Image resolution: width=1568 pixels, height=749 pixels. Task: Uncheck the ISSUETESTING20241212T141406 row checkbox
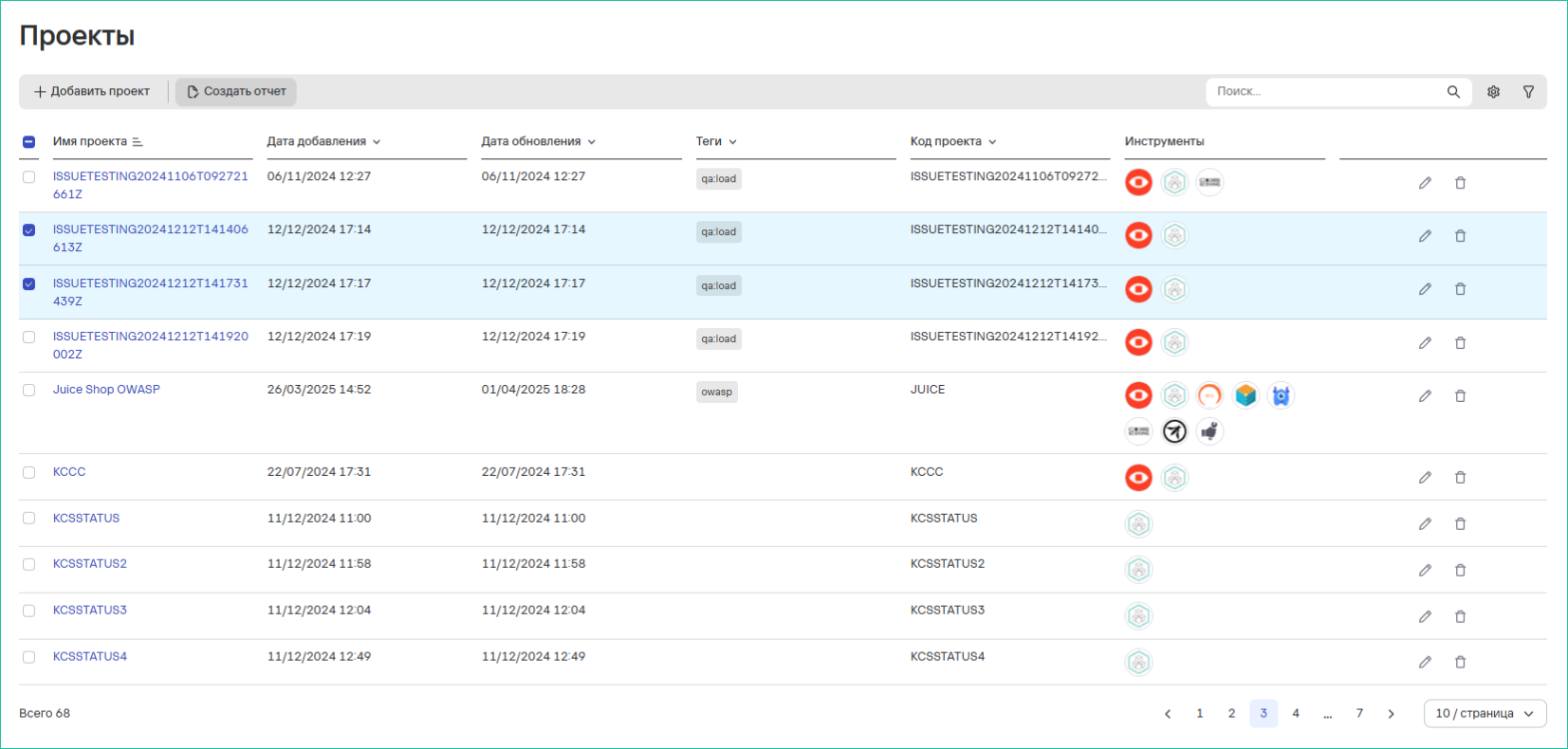pos(29,230)
